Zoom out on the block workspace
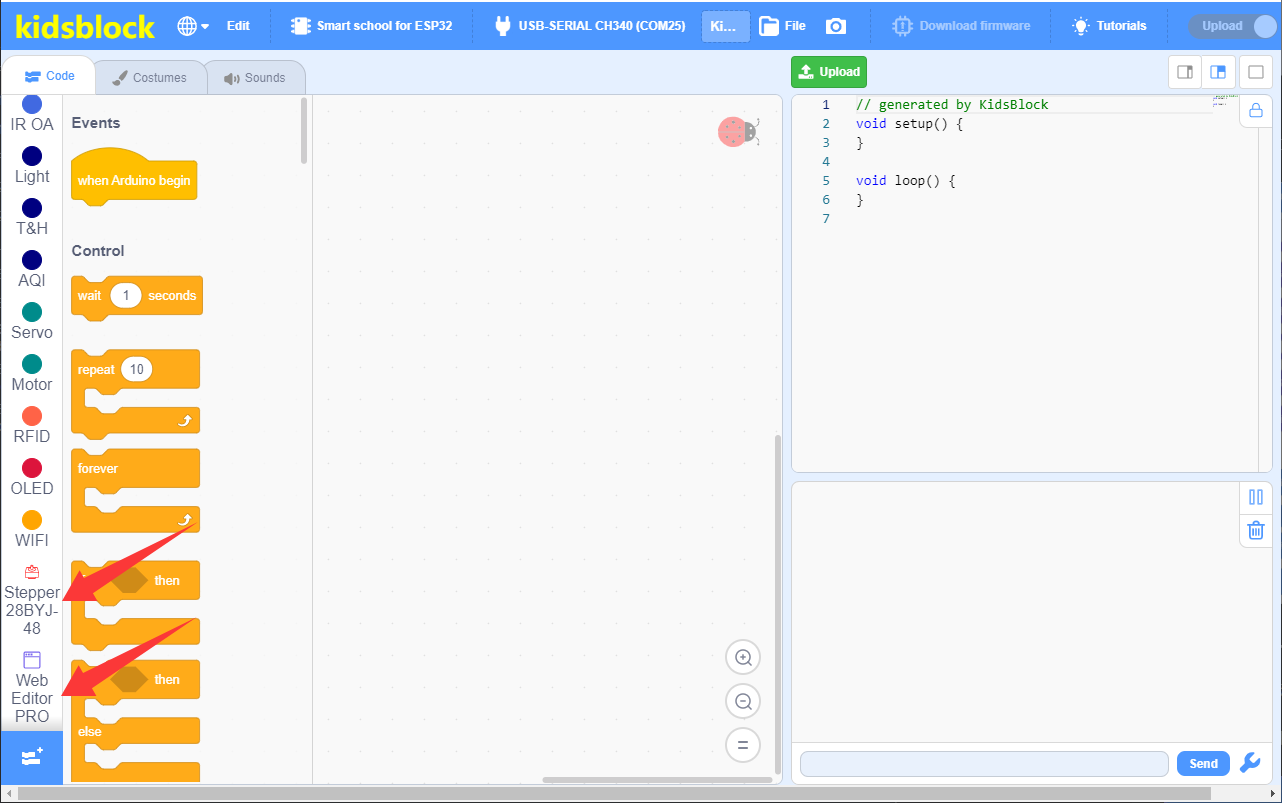 (743, 702)
